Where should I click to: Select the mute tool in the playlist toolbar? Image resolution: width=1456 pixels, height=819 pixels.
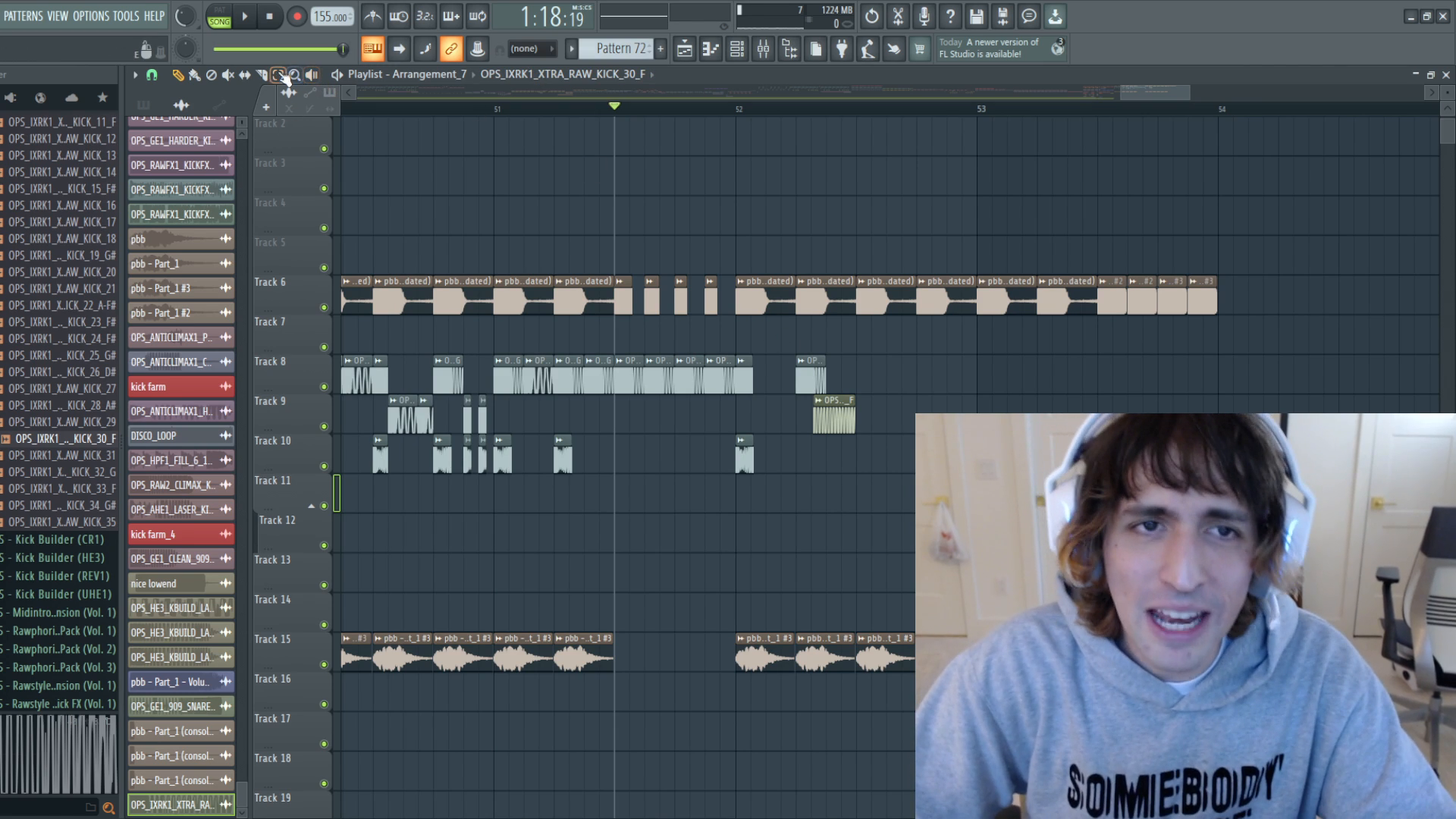click(227, 74)
